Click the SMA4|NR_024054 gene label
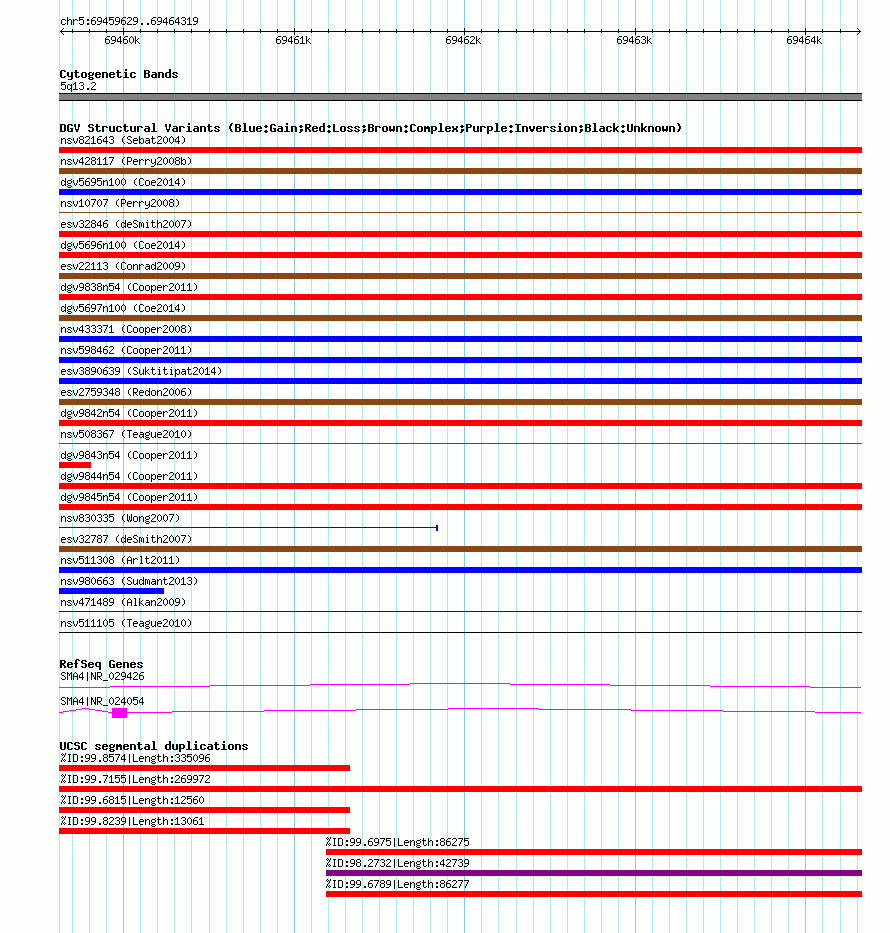The width and height of the screenshot is (890, 933). 102,702
